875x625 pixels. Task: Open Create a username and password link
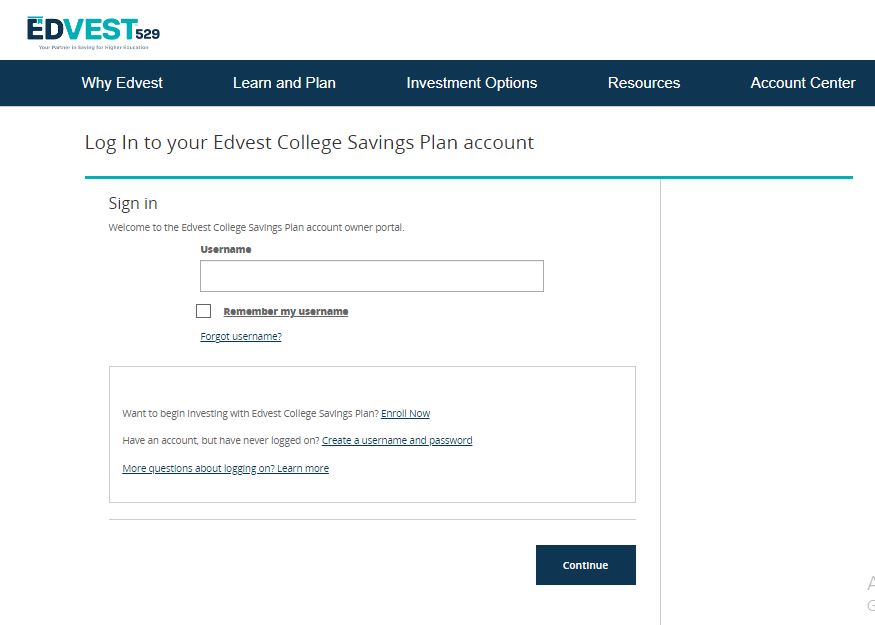point(397,440)
